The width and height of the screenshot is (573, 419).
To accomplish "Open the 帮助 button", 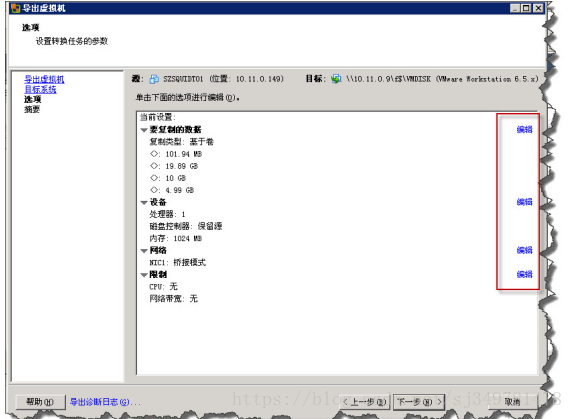I will click(x=40, y=402).
